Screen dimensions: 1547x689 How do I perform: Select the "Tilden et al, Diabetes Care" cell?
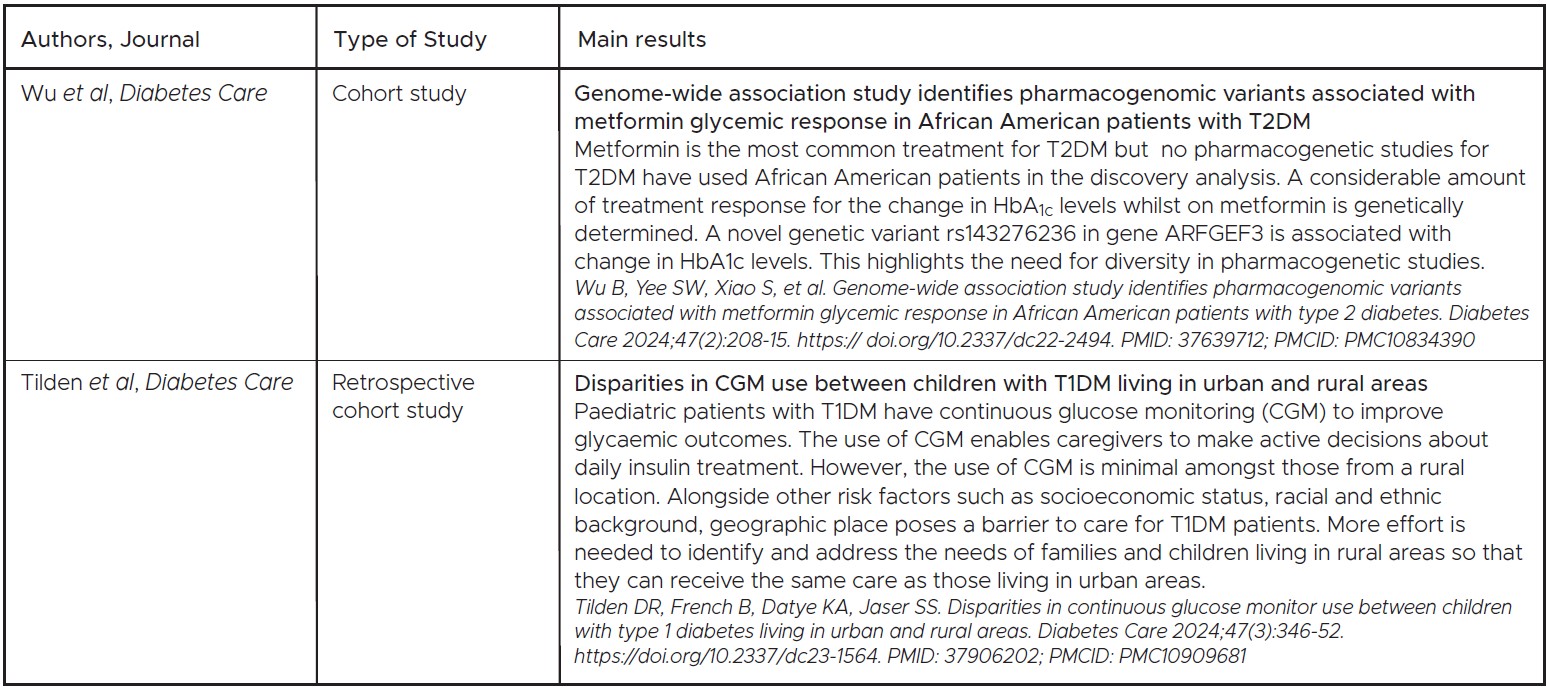[158, 383]
